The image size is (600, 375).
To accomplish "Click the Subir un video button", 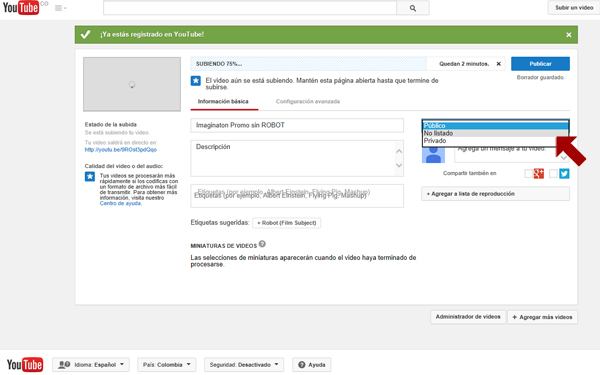I will (x=574, y=8).
